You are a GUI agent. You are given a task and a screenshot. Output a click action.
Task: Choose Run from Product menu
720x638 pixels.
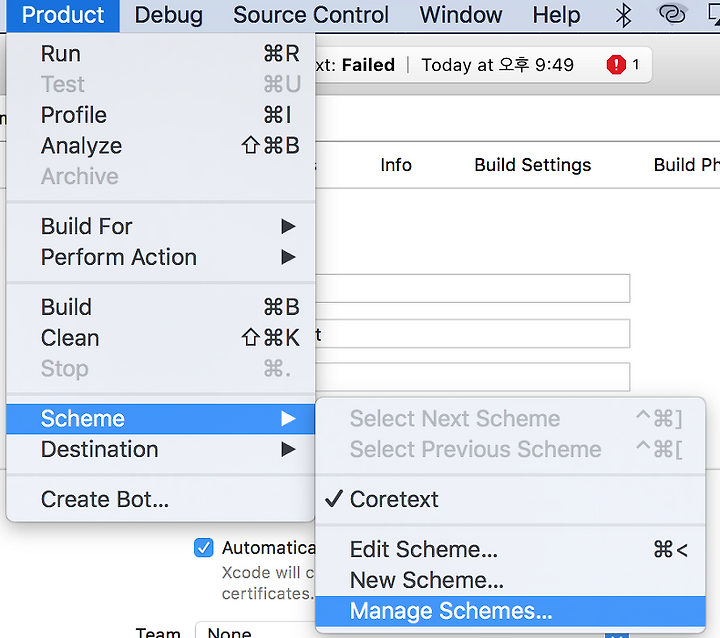point(161,53)
